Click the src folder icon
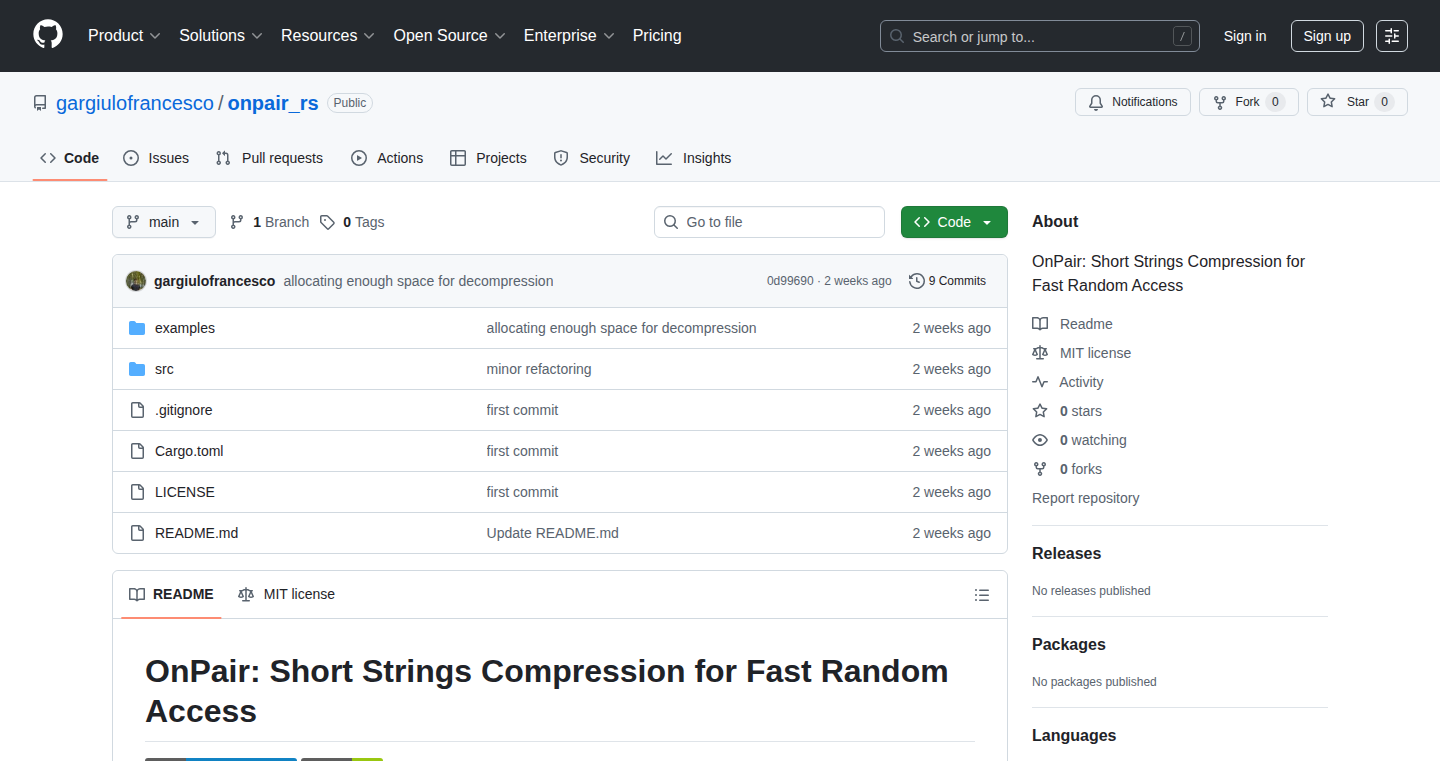The height and width of the screenshot is (761, 1440). (x=137, y=369)
